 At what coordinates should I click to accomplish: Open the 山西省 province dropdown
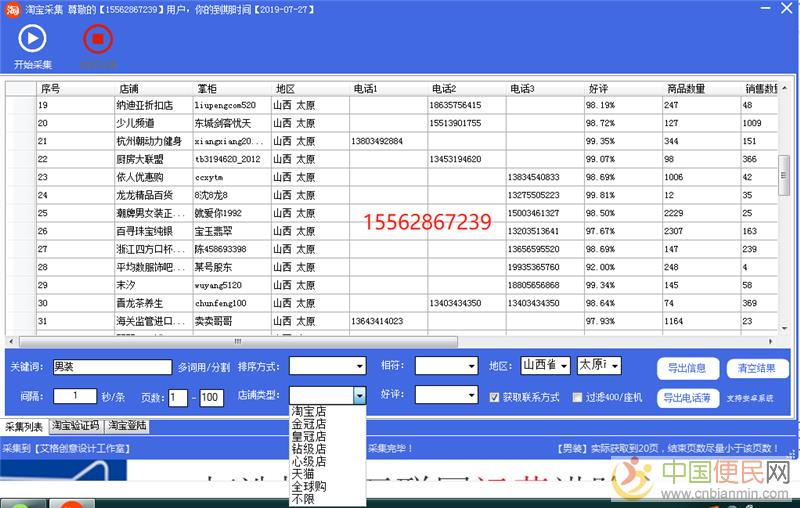pyautogui.click(x=545, y=366)
